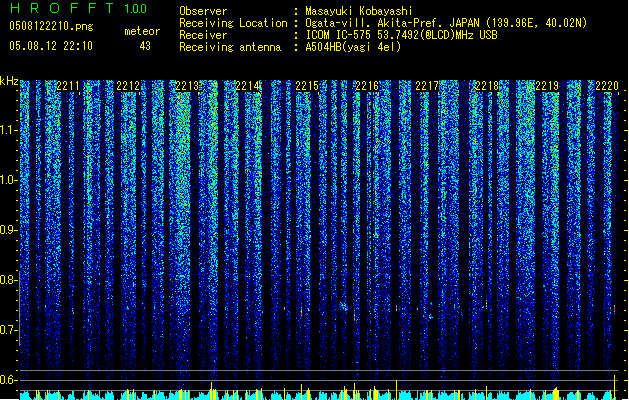Screen dimensions: 629x400
Task: Click the meteor label
Action: (142, 31)
